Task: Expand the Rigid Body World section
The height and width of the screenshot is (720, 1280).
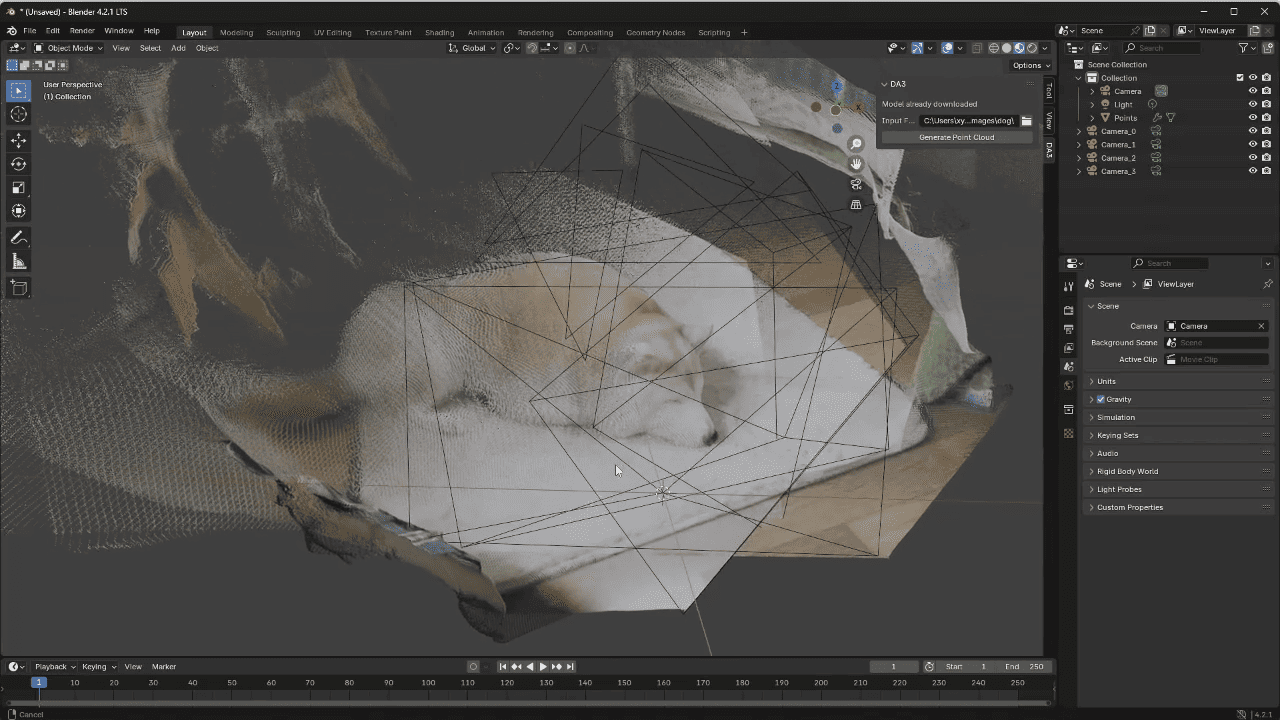Action: 1127,471
